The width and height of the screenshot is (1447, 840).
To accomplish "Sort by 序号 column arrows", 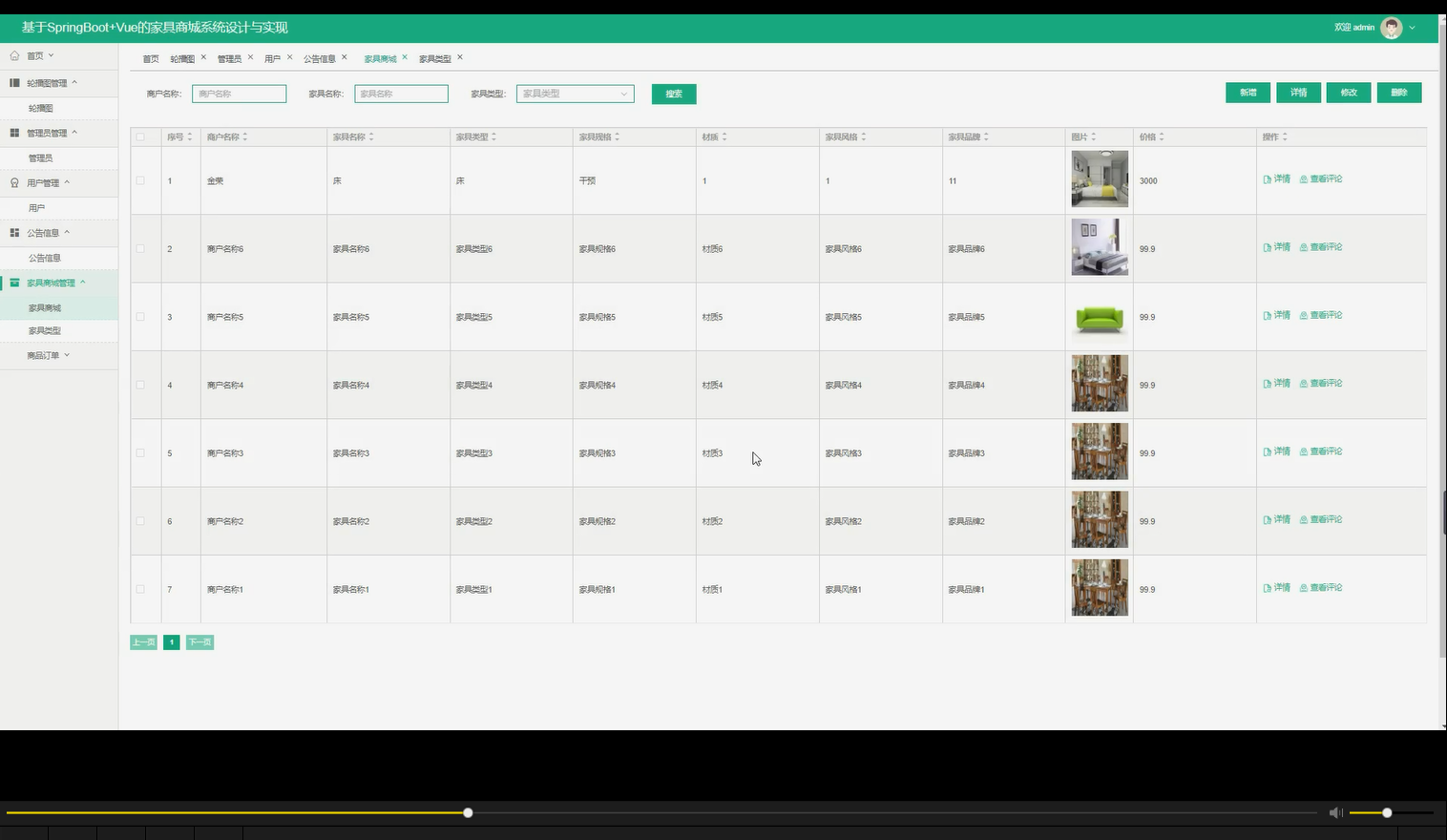I will tap(190, 136).
